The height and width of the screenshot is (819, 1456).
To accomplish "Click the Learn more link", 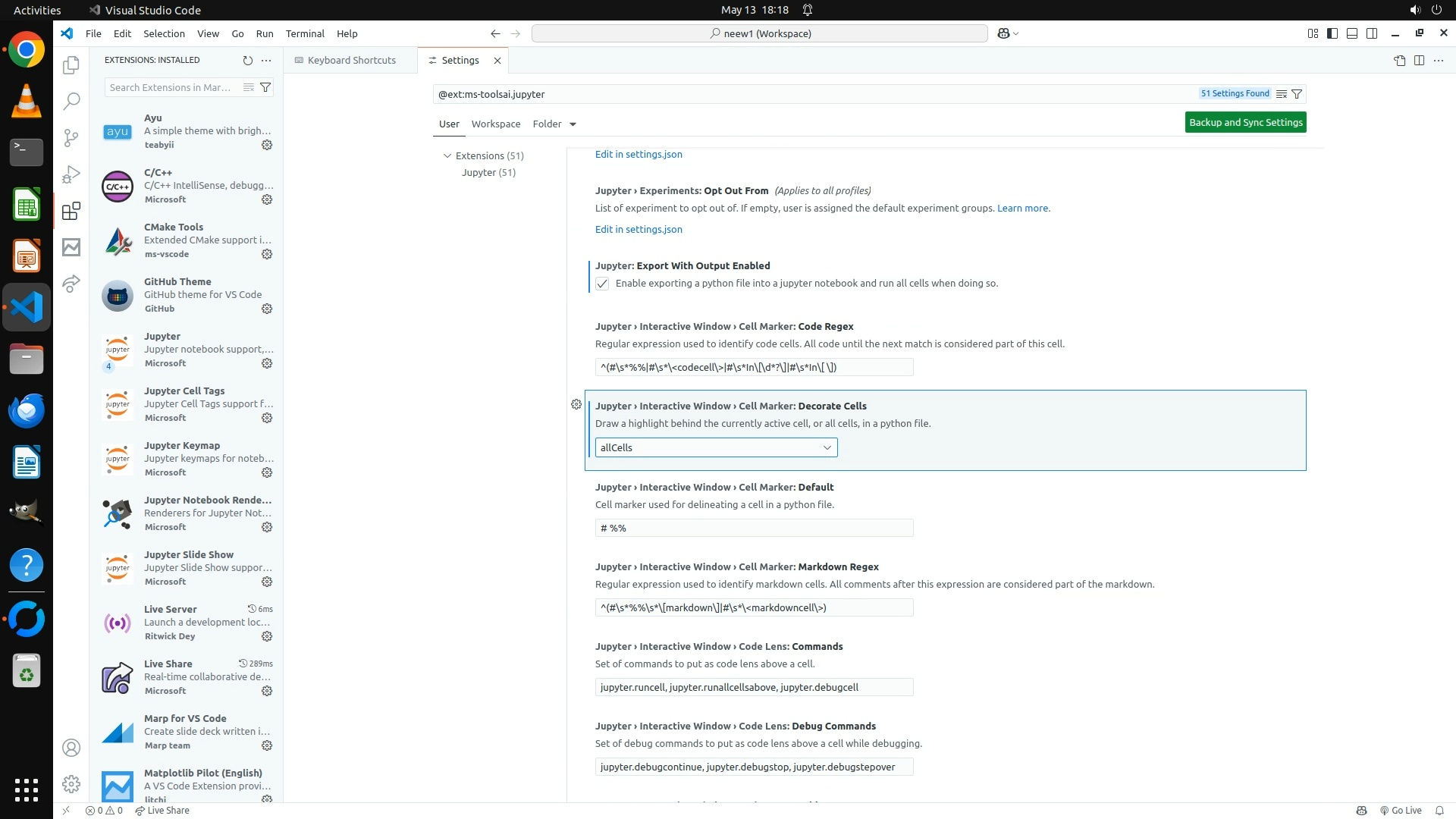I will tap(1022, 208).
